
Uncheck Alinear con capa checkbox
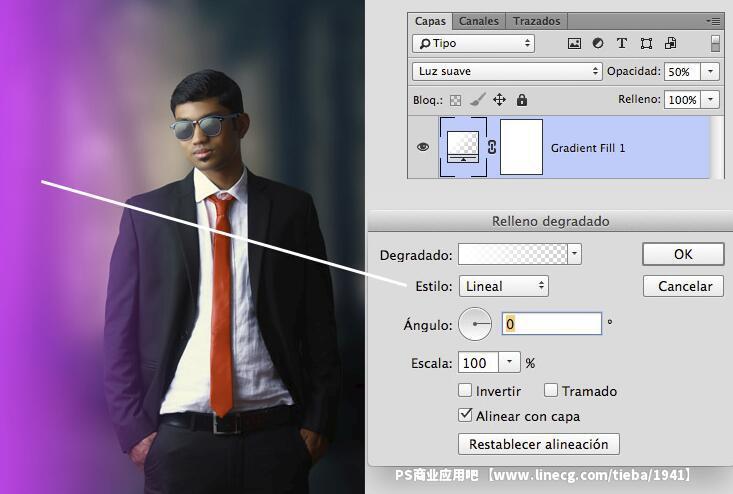465,415
